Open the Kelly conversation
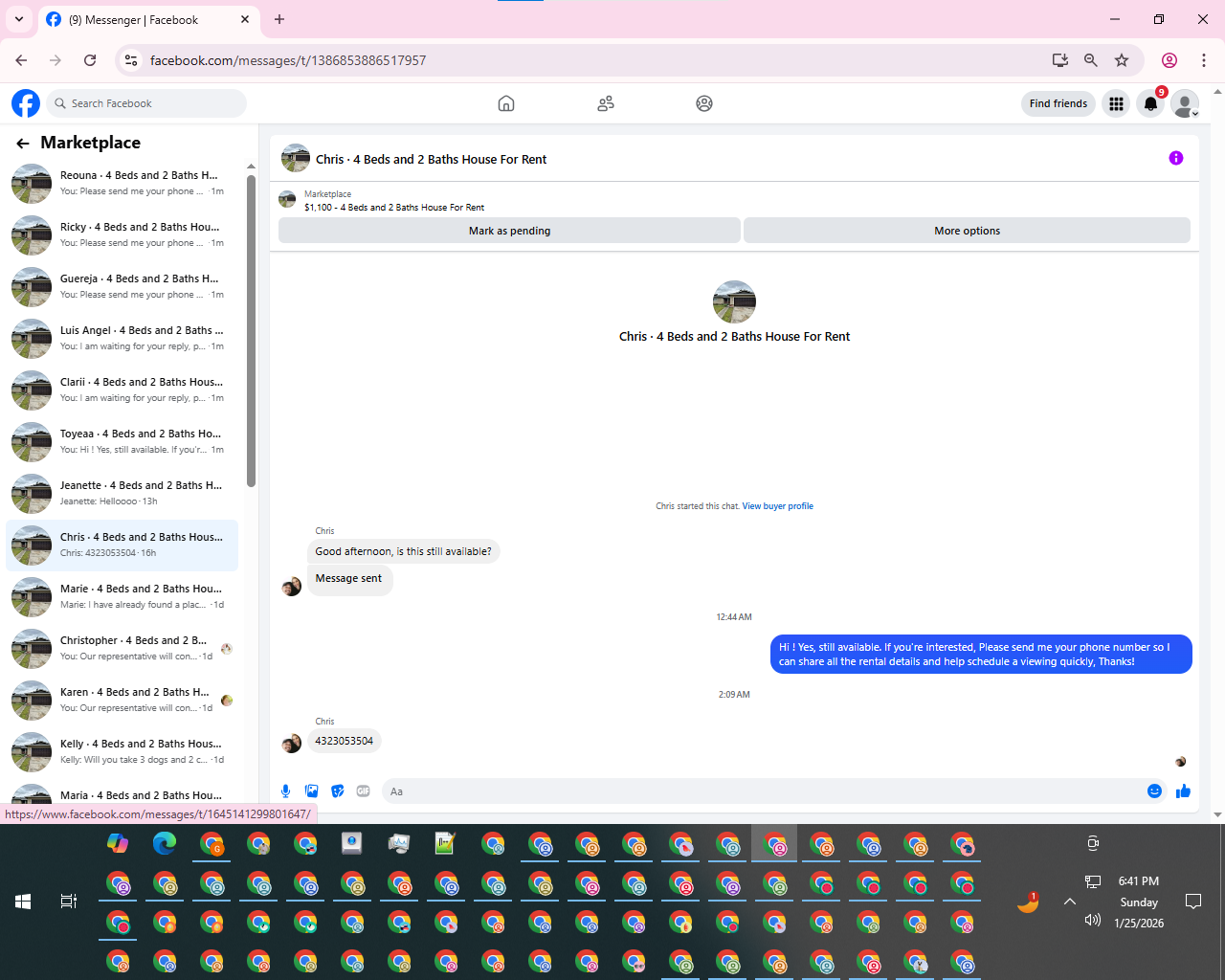This screenshot has width=1225, height=980. pyautogui.click(x=122, y=751)
